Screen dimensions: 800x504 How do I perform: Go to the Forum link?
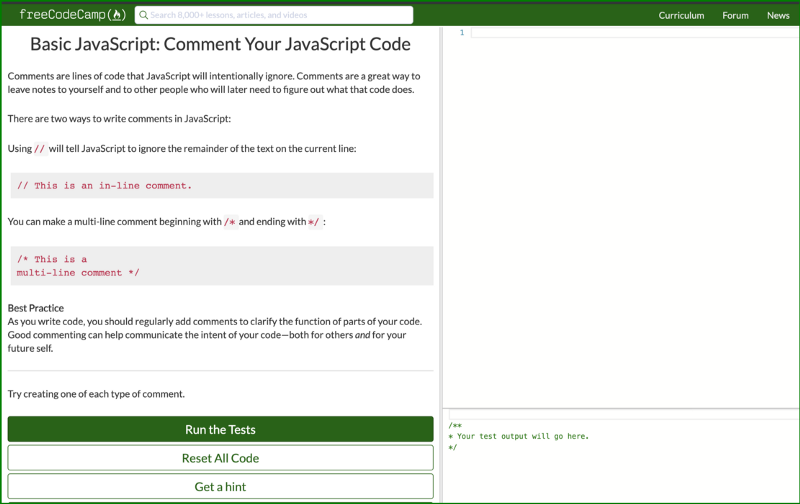735,15
